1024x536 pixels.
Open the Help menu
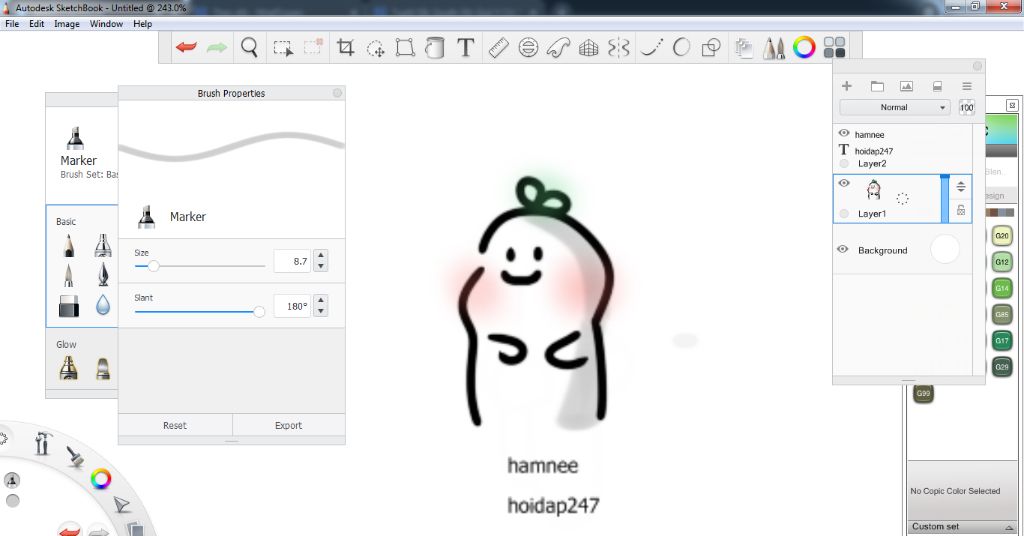point(142,24)
